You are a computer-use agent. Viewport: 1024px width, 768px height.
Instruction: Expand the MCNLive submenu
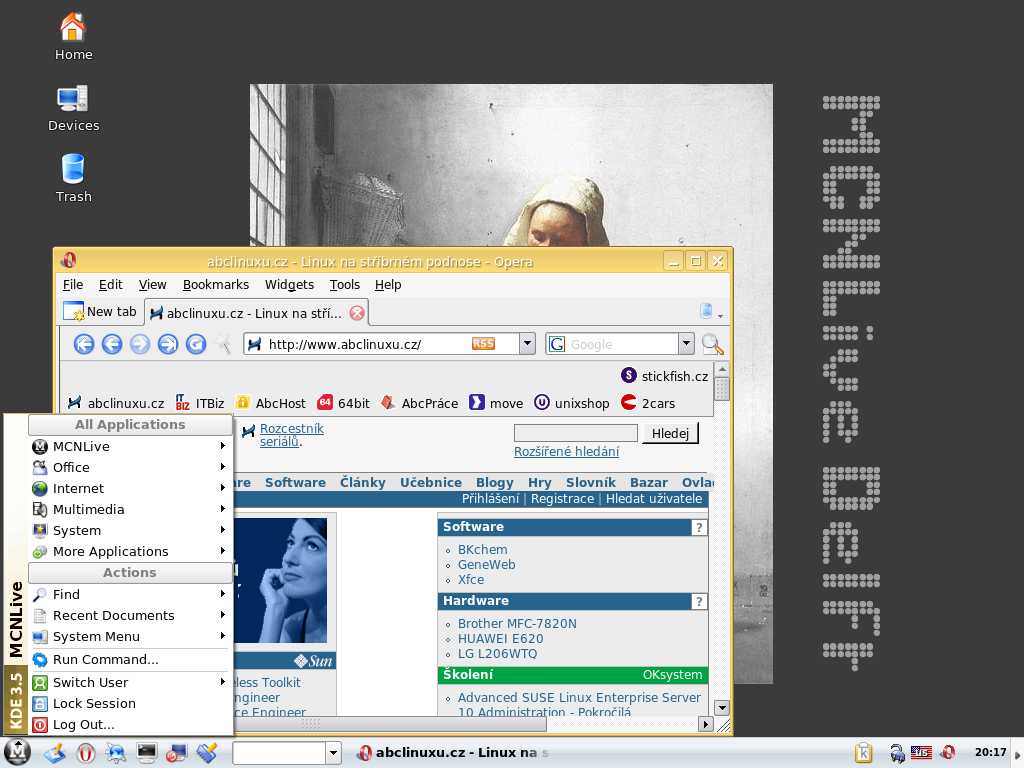pyautogui.click(x=131, y=447)
